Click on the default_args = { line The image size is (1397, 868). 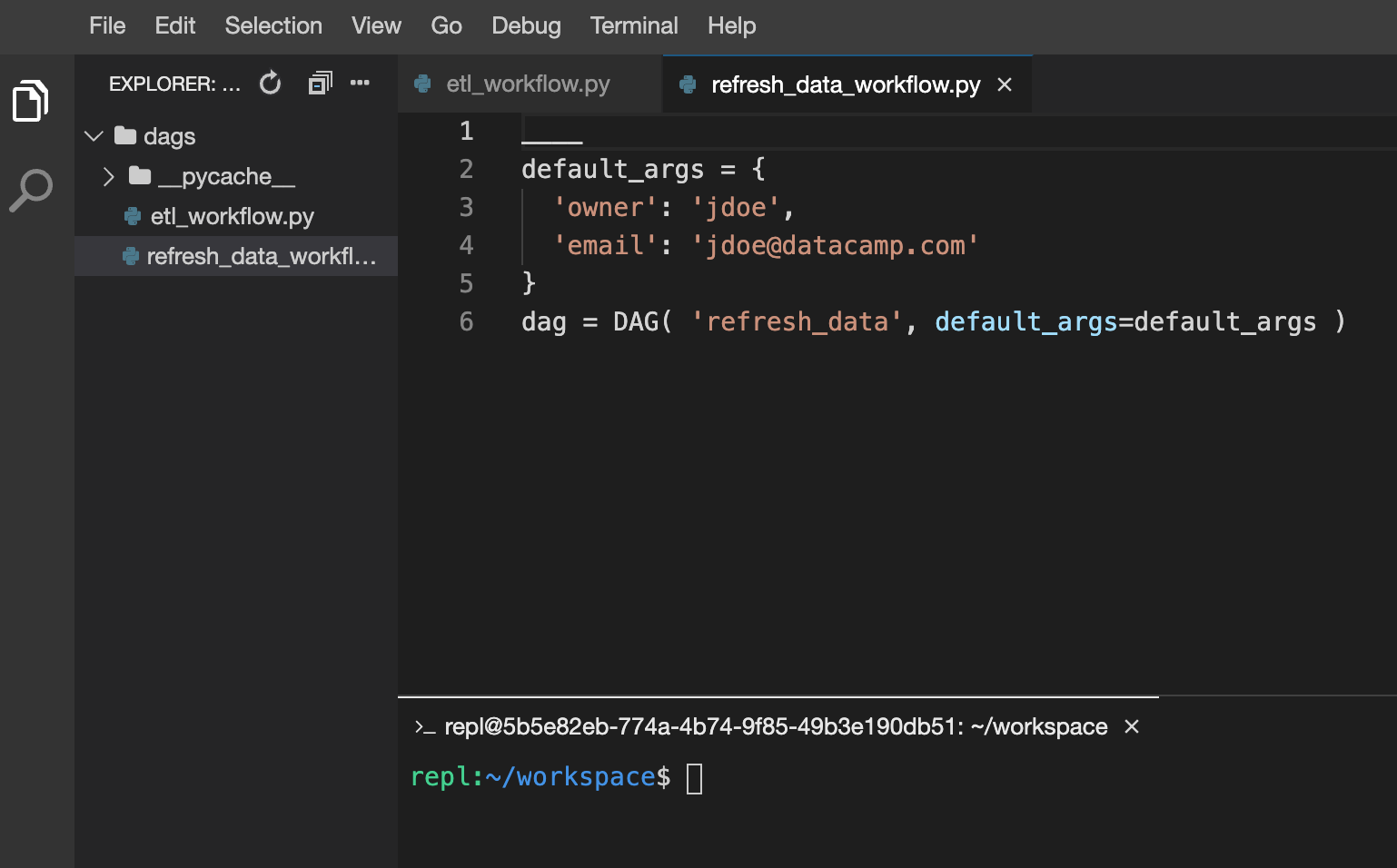point(644,170)
